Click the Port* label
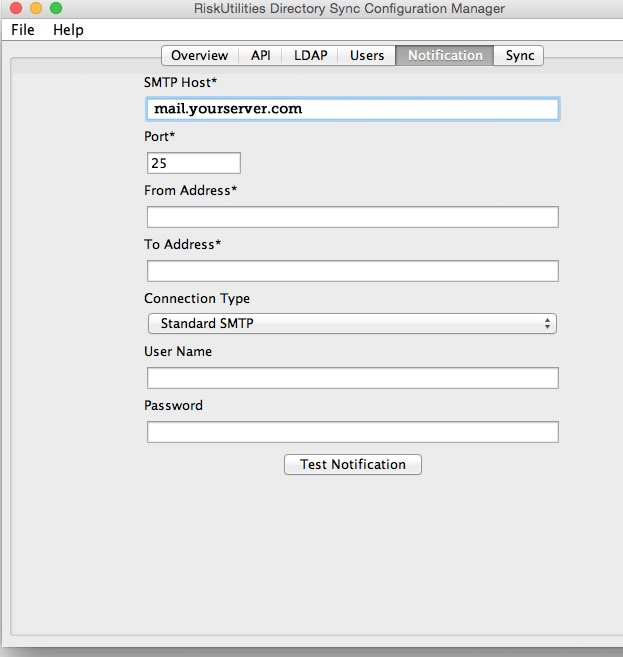This screenshot has width=623, height=657. pyautogui.click(x=160, y=136)
